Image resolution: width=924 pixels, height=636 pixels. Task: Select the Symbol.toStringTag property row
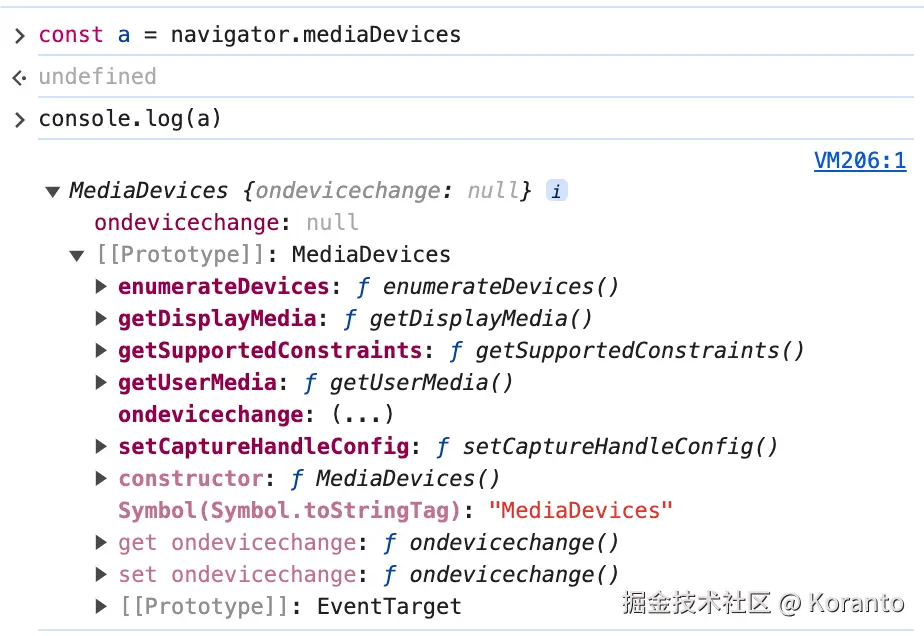click(x=395, y=510)
